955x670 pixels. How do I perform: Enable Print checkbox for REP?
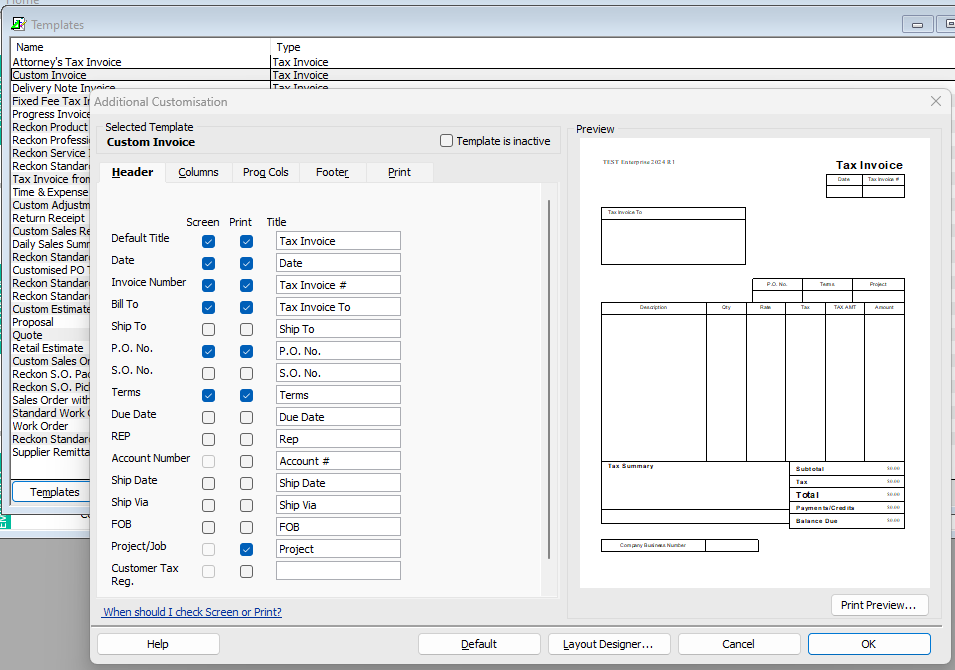tap(246, 439)
